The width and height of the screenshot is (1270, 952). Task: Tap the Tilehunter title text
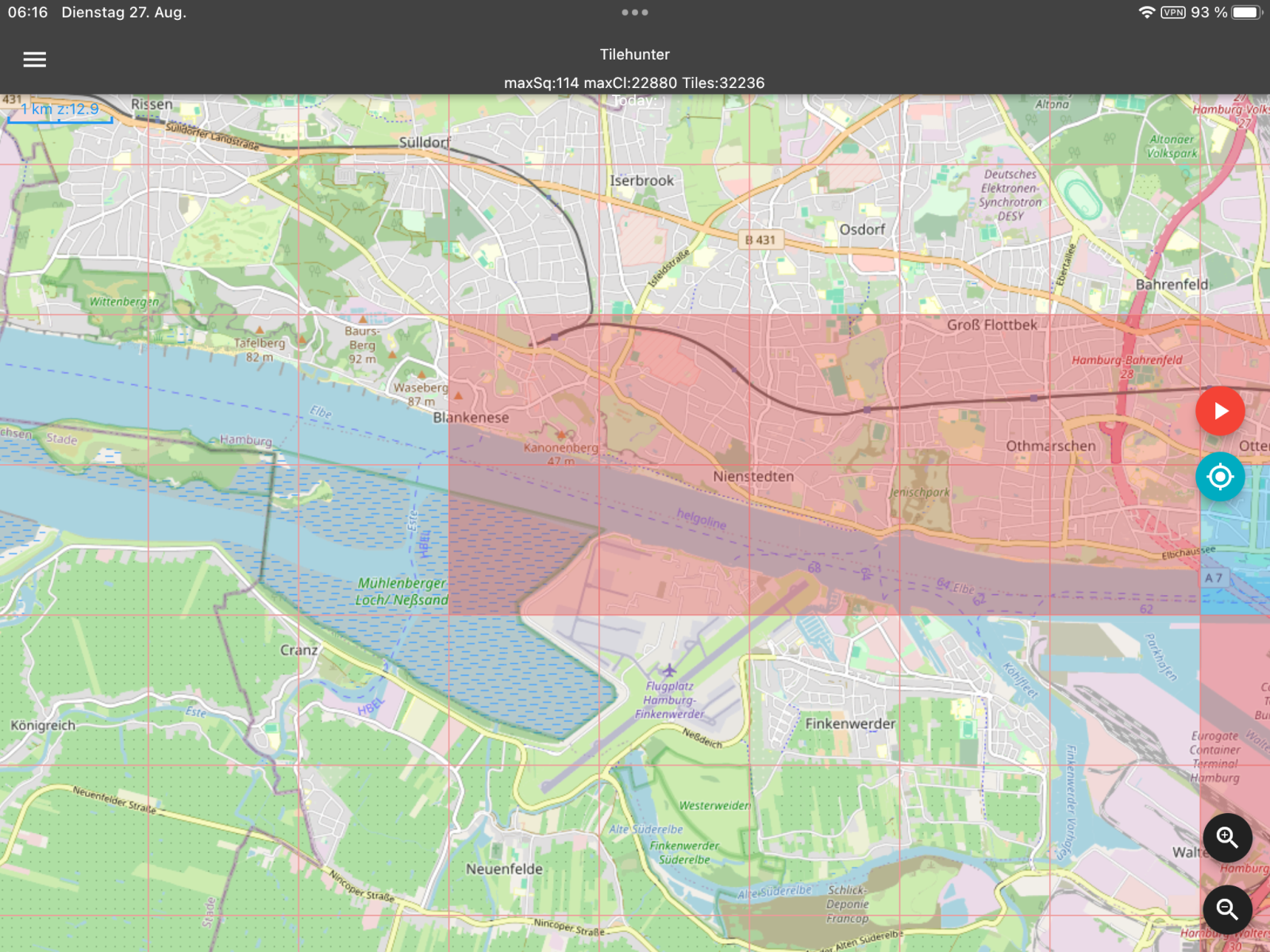[634, 55]
